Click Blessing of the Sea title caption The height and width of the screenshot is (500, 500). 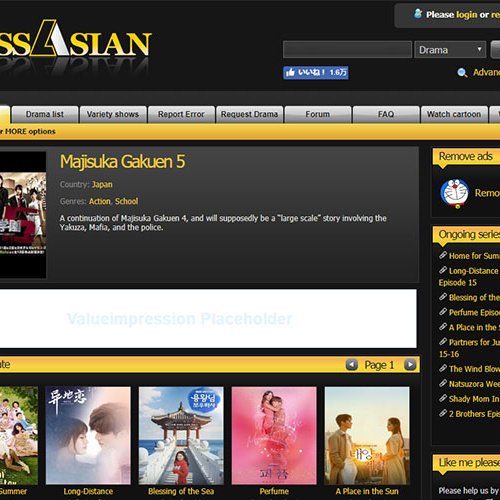pyautogui.click(x=181, y=491)
